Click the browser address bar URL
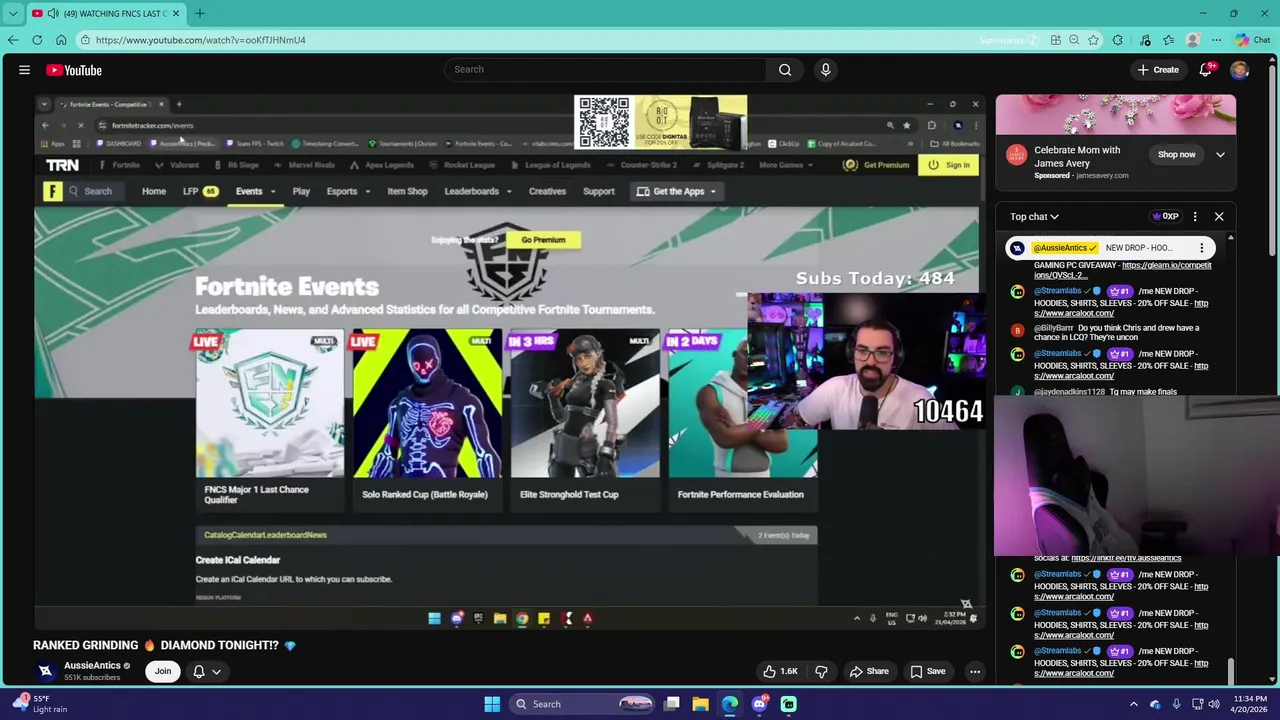The height and width of the screenshot is (720, 1280). click(x=201, y=40)
